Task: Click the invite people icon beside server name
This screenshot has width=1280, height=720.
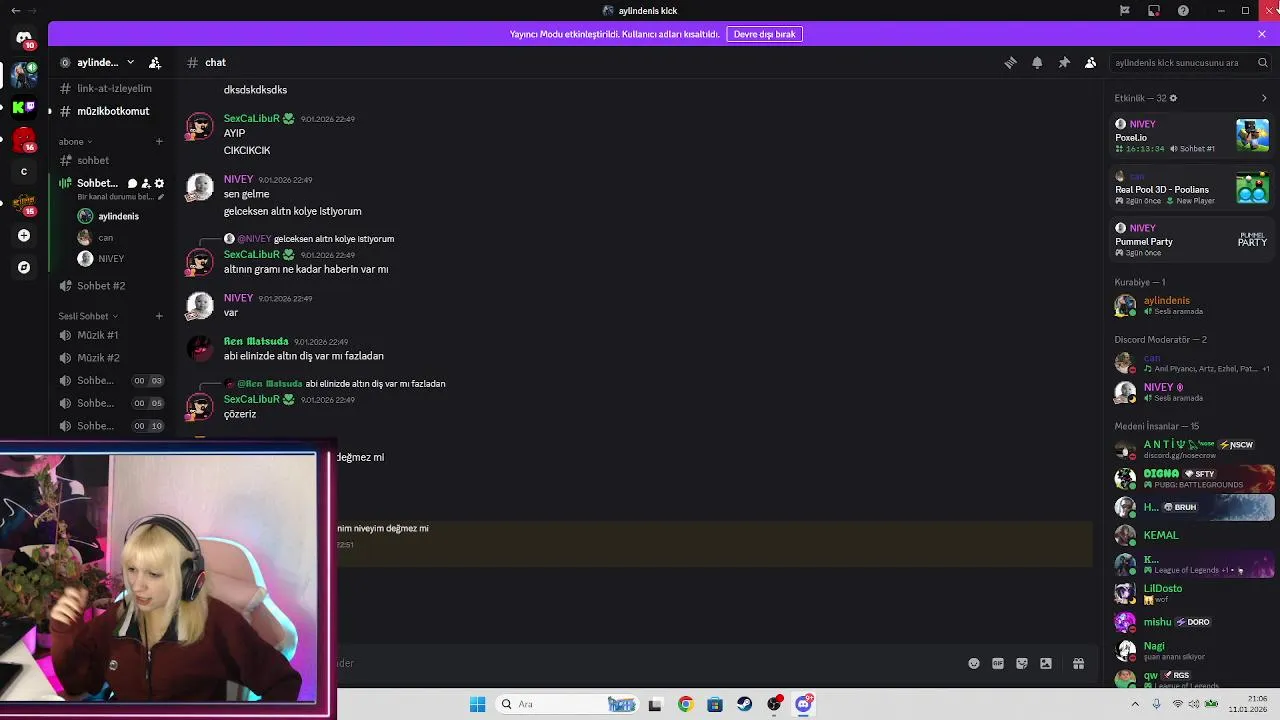Action: 155,62
